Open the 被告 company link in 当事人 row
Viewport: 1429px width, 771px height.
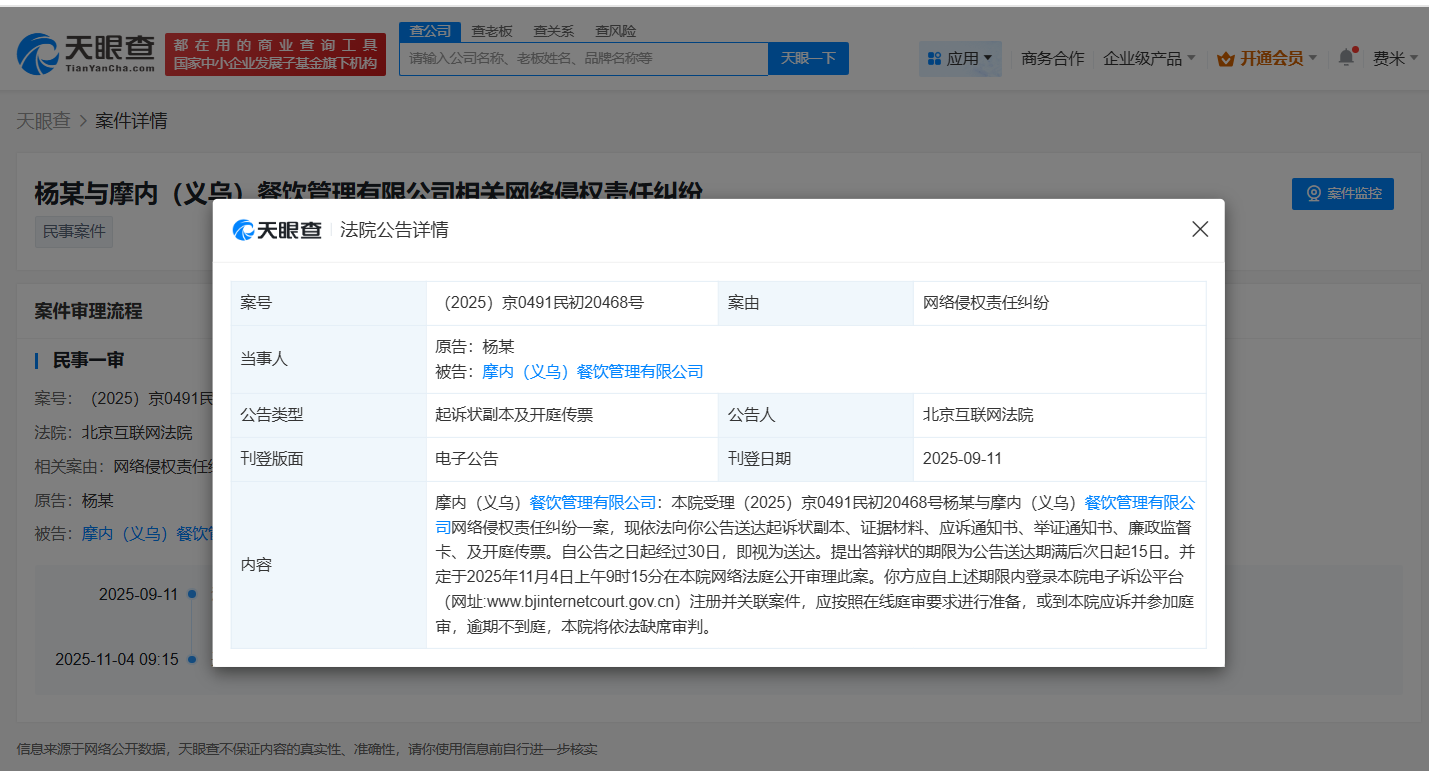(x=592, y=371)
